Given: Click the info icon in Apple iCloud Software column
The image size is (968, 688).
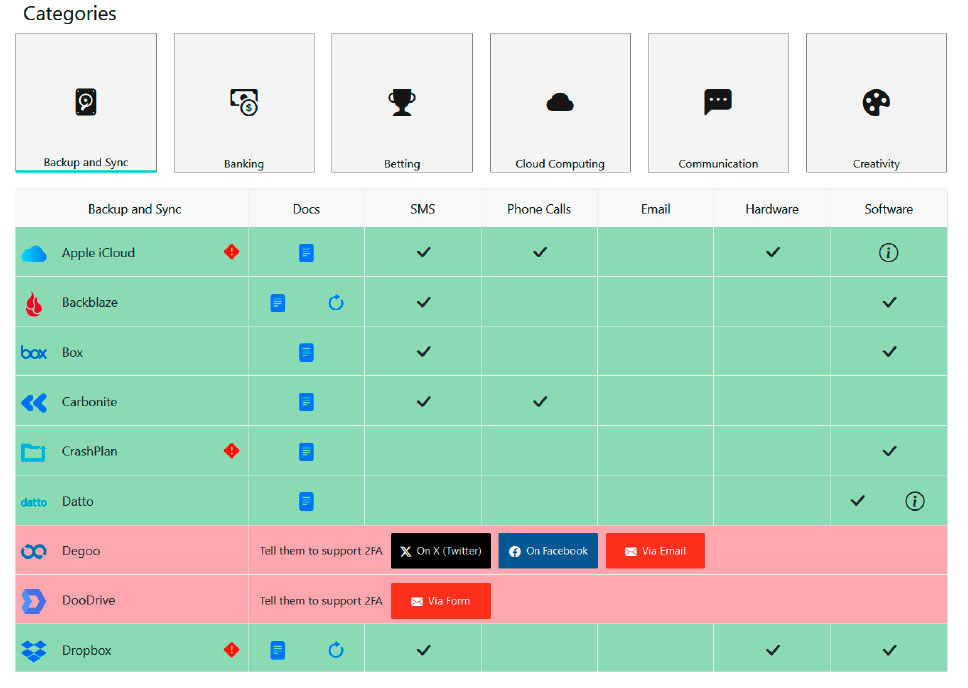Looking at the screenshot, I should [x=888, y=253].
